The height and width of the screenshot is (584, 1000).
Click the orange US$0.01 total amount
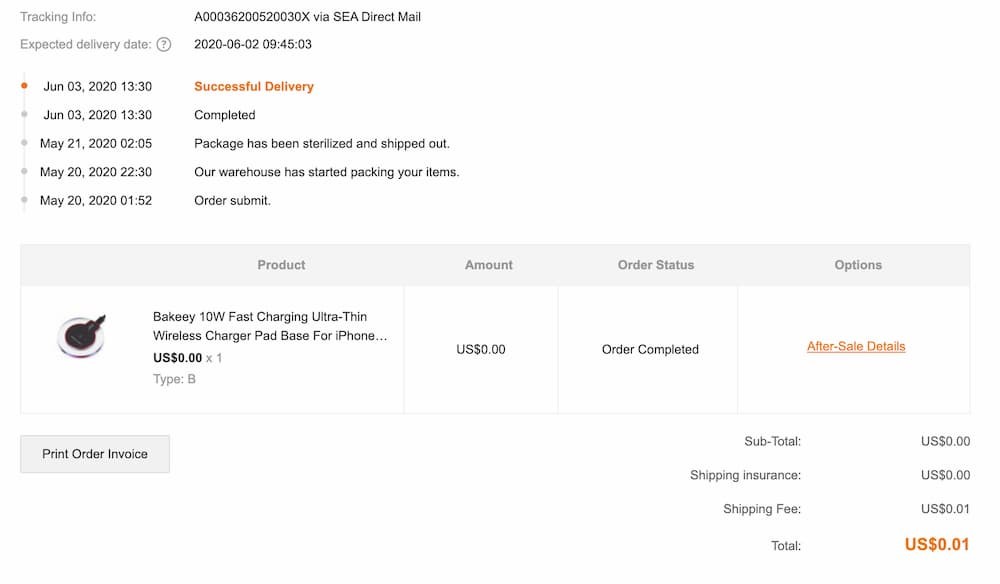tap(937, 544)
